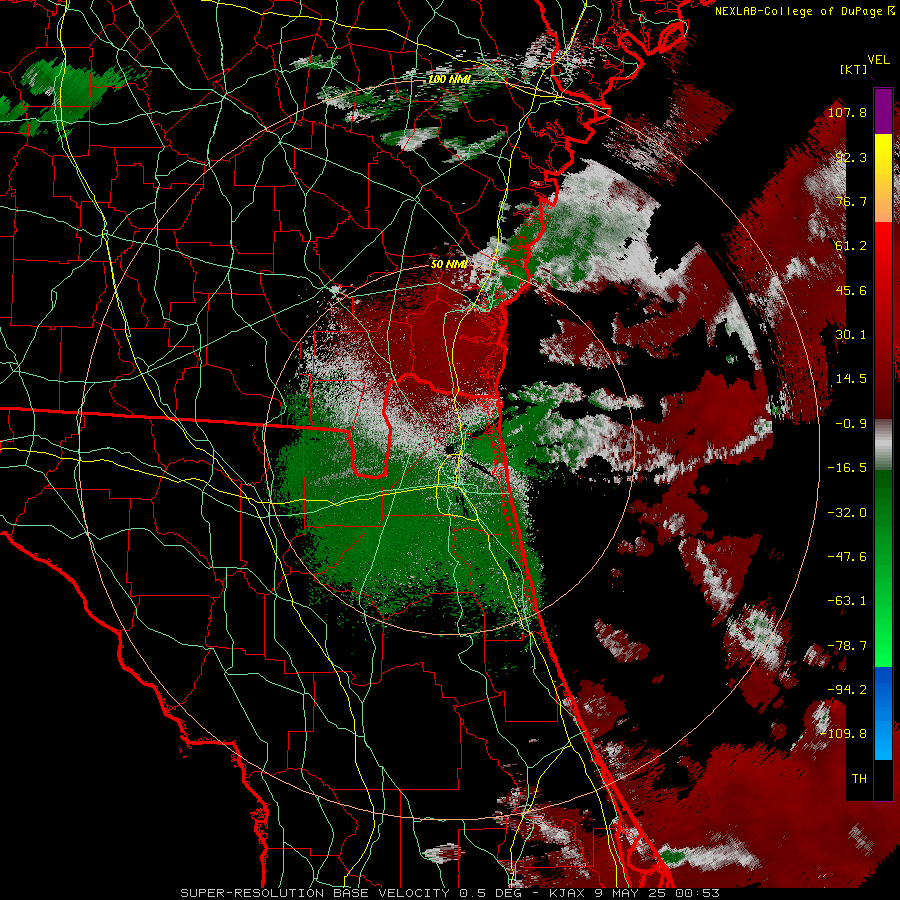The image size is (900, 900).
Task: Click the VEL legend title
Action: [878, 60]
